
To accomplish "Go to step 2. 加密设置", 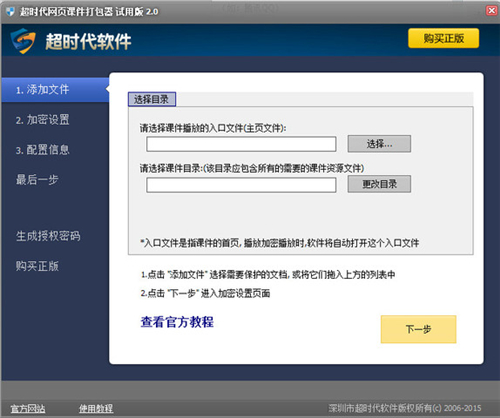I will click(43, 120).
